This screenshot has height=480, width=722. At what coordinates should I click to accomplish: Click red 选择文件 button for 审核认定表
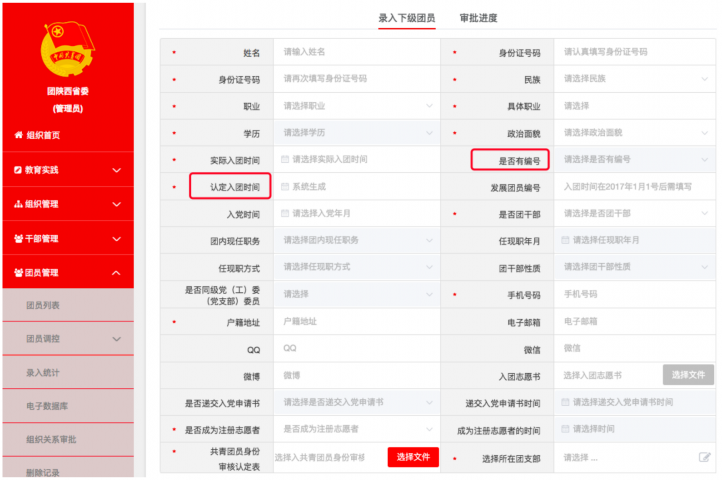[x=413, y=457]
